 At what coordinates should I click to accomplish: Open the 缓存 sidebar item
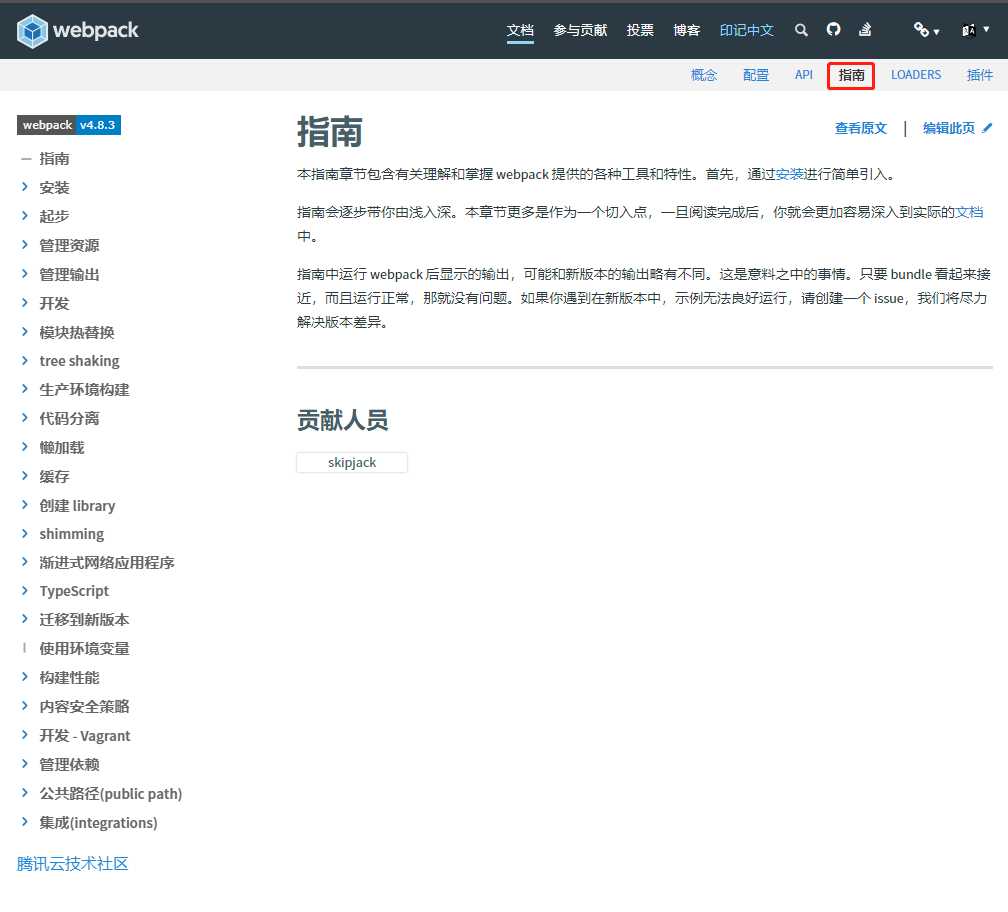[x=54, y=476]
